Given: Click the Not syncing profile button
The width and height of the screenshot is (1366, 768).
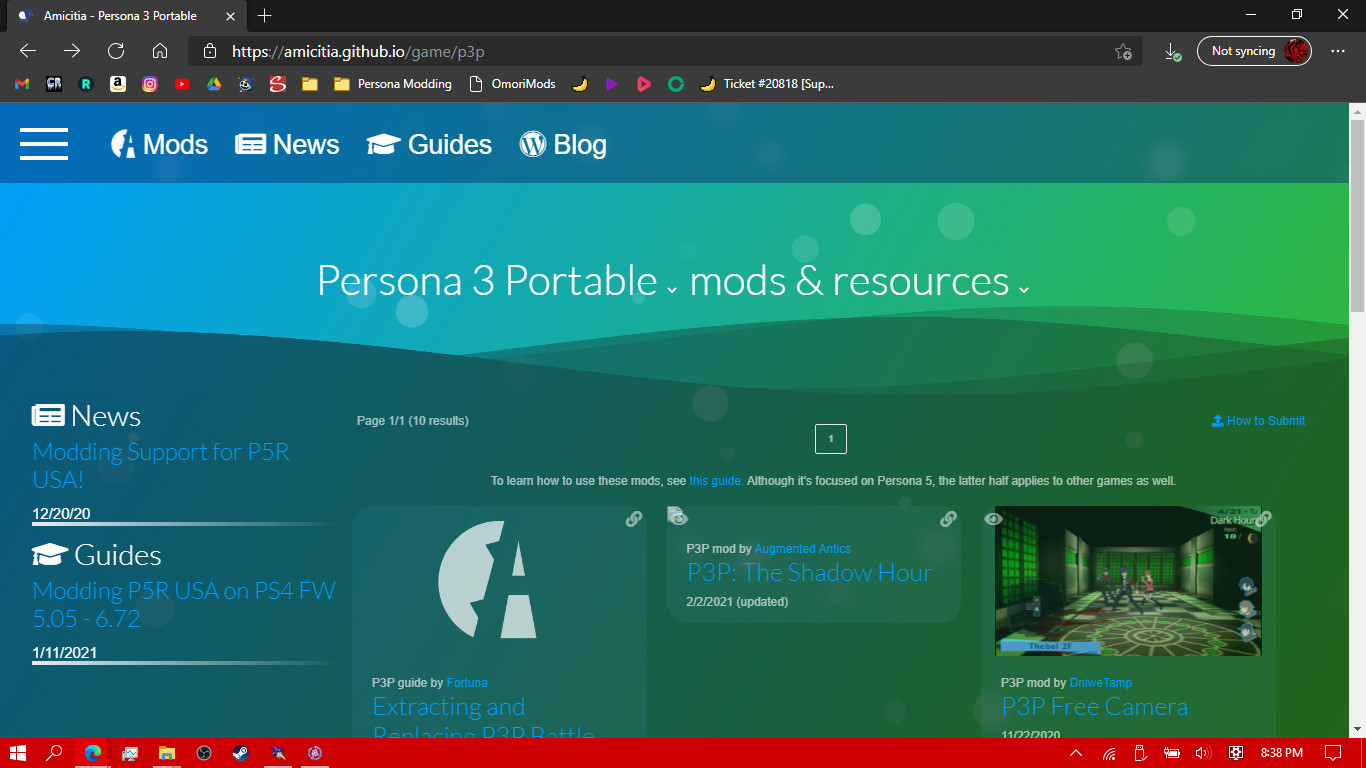Looking at the screenshot, I should coord(1254,51).
